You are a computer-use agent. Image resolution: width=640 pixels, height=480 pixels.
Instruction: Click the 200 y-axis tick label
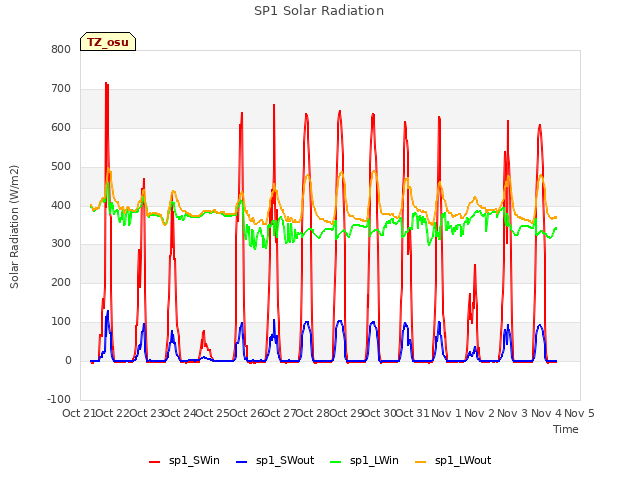click(x=61, y=282)
